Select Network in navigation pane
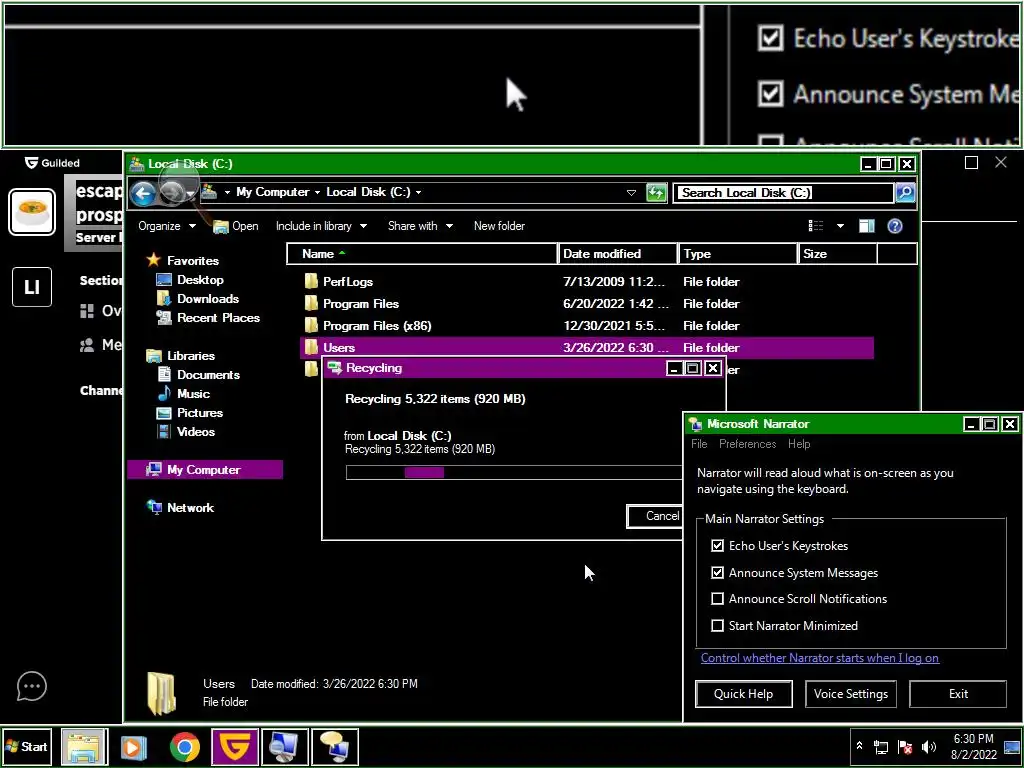The image size is (1024, 768). tap(181, 507)
